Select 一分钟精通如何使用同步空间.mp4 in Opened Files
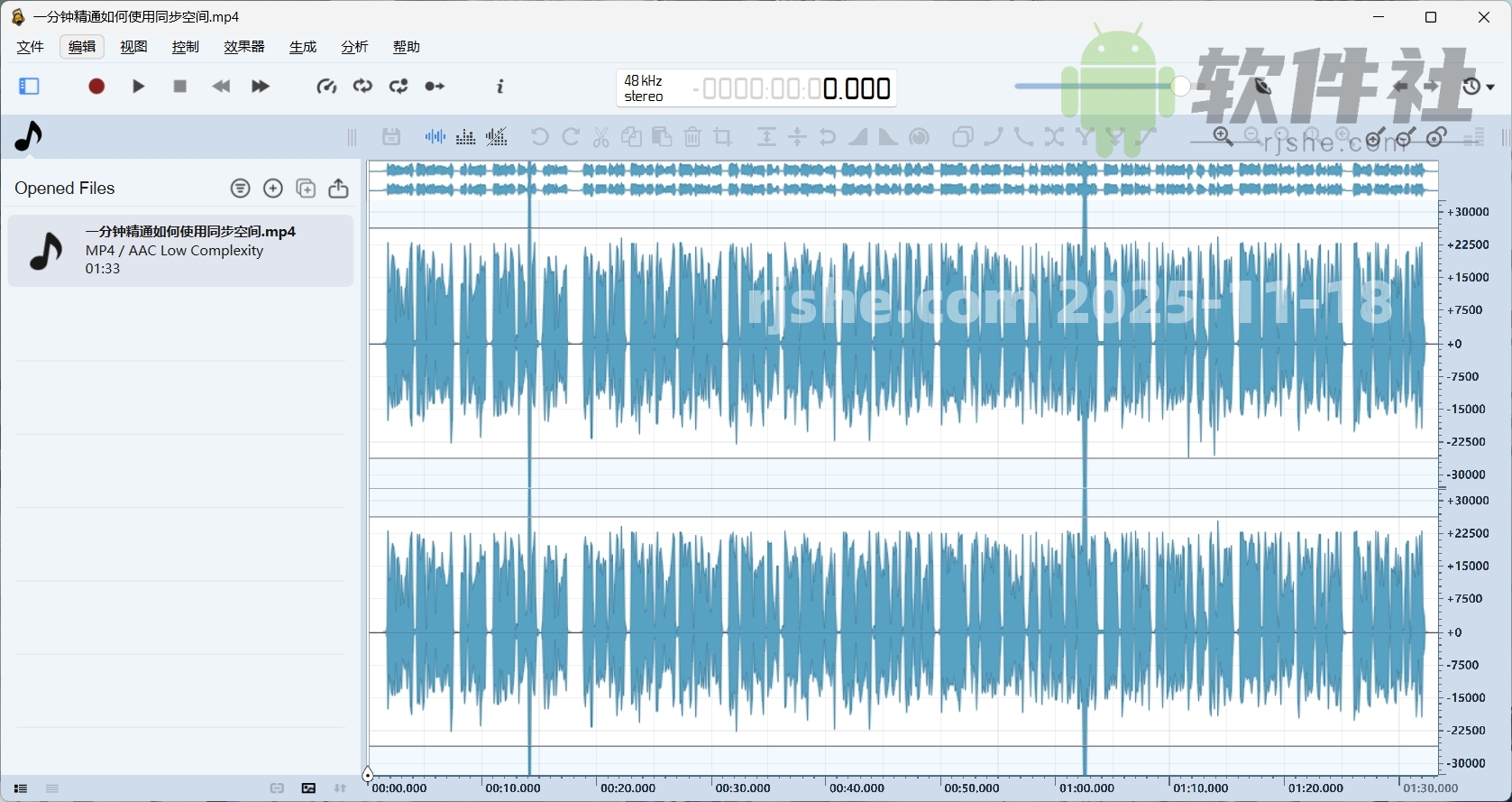This screenshot has width=1512, height=802. click(180, 250)
